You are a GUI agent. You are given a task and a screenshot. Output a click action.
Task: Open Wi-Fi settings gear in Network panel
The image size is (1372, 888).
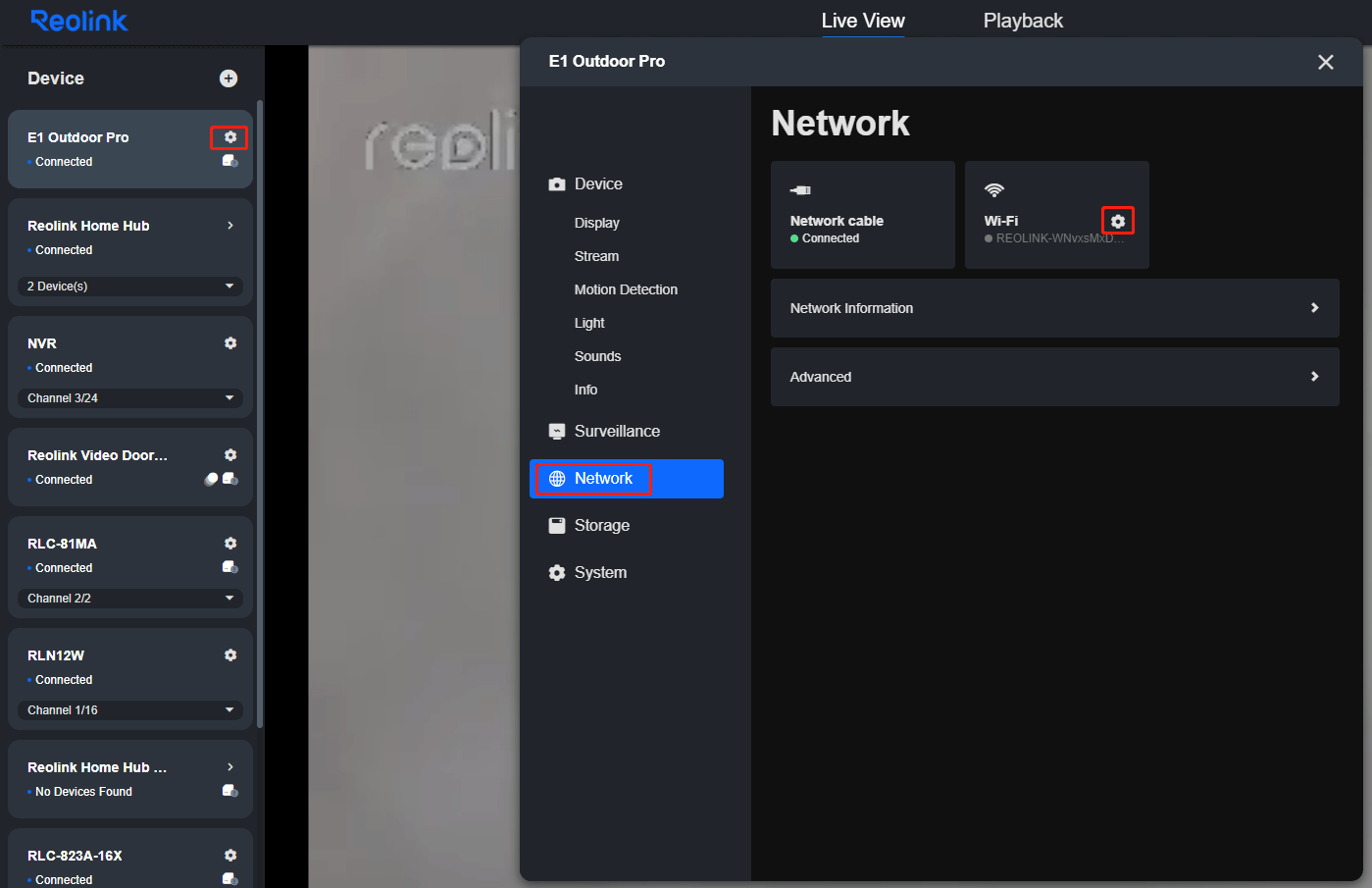(1118, 222)
